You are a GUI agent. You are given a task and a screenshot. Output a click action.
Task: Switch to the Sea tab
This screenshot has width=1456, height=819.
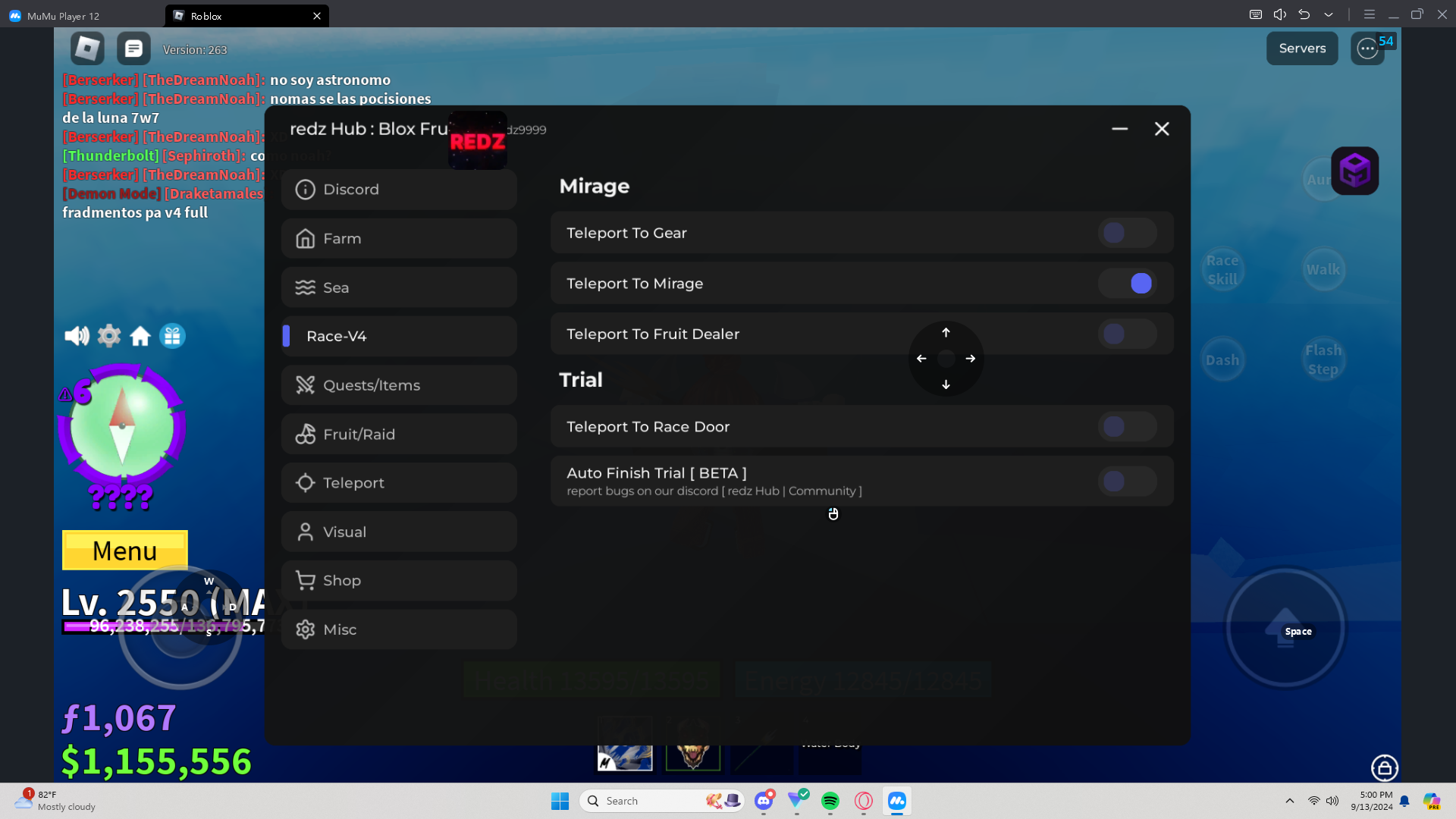[399, 287]
